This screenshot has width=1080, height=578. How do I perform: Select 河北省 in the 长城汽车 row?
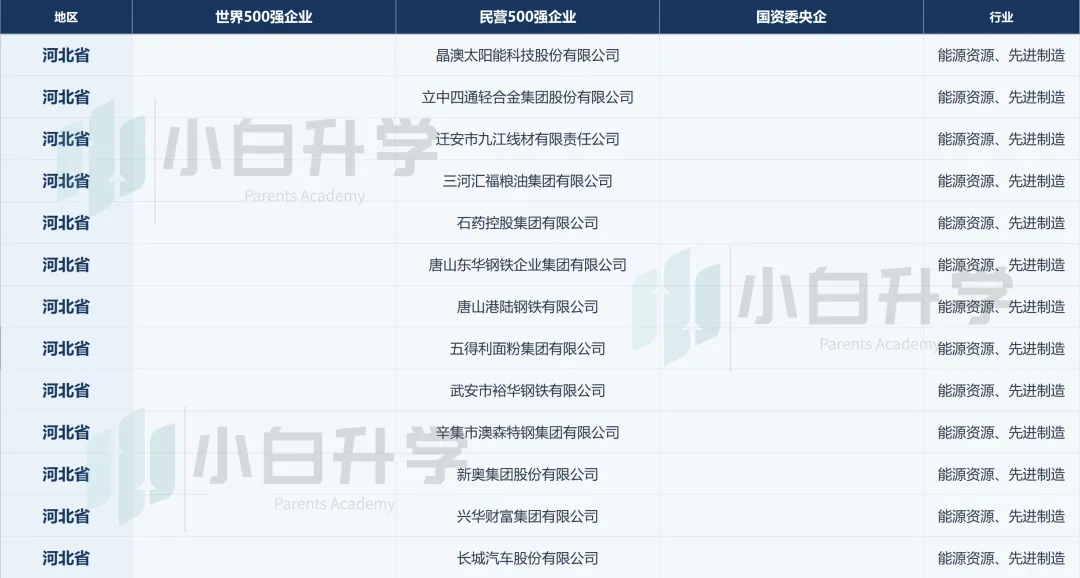click(x=66, y=559)
